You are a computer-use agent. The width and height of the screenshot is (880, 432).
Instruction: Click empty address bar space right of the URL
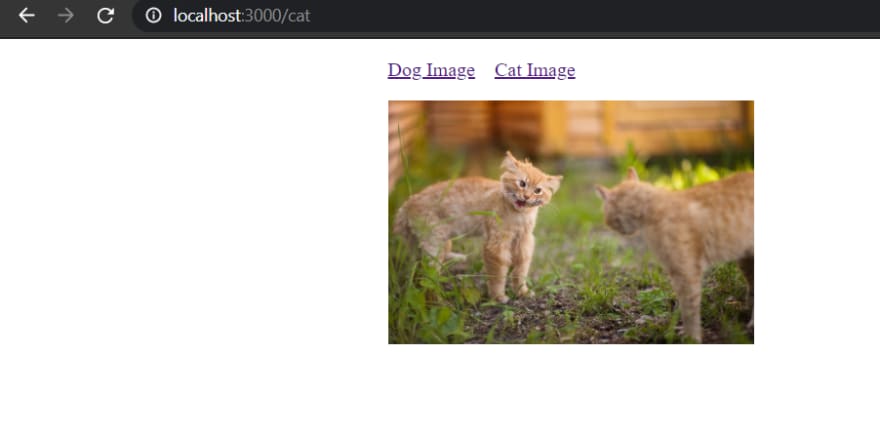coord(589,16)
